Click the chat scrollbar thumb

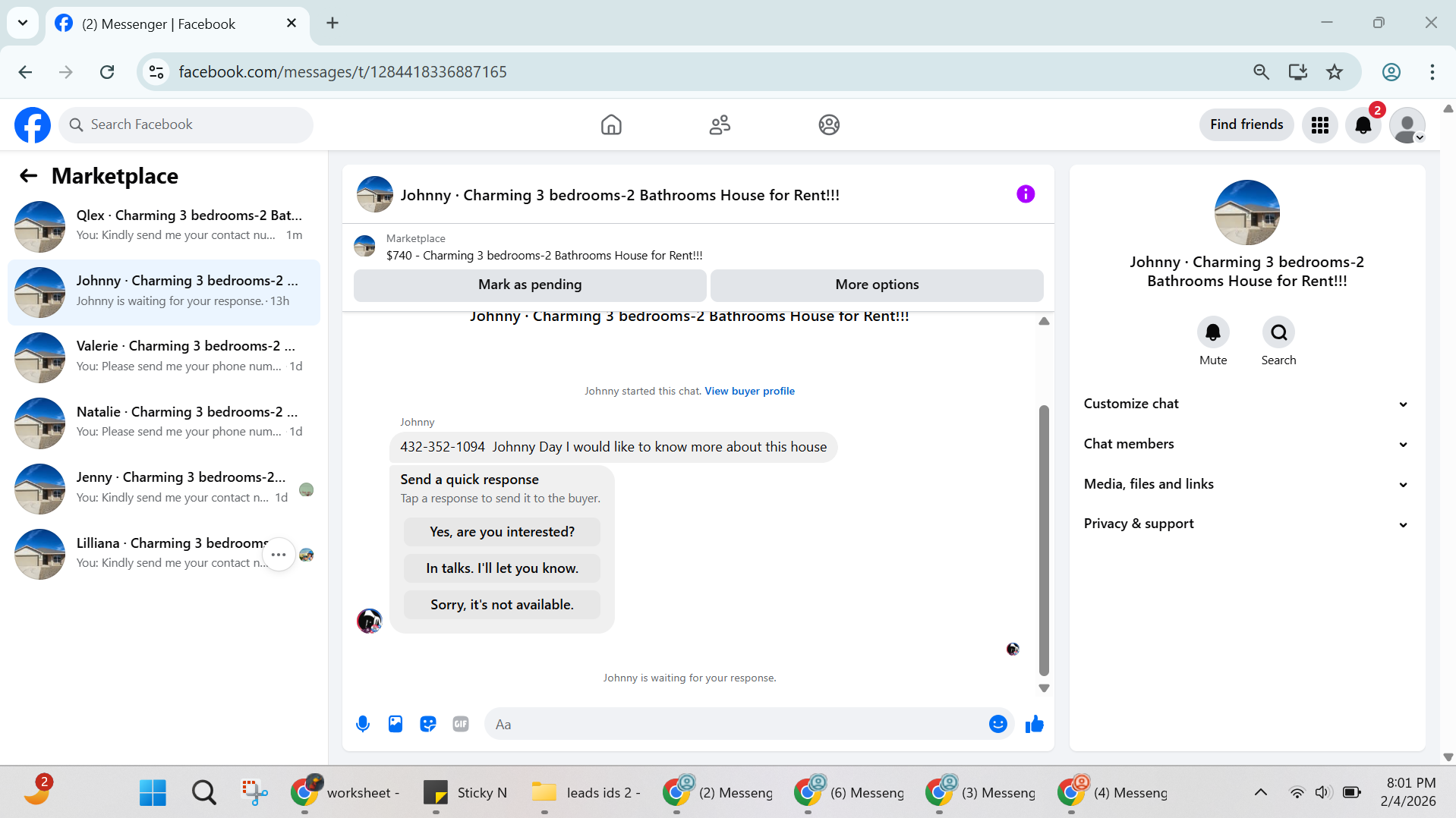click(1044, 540)
